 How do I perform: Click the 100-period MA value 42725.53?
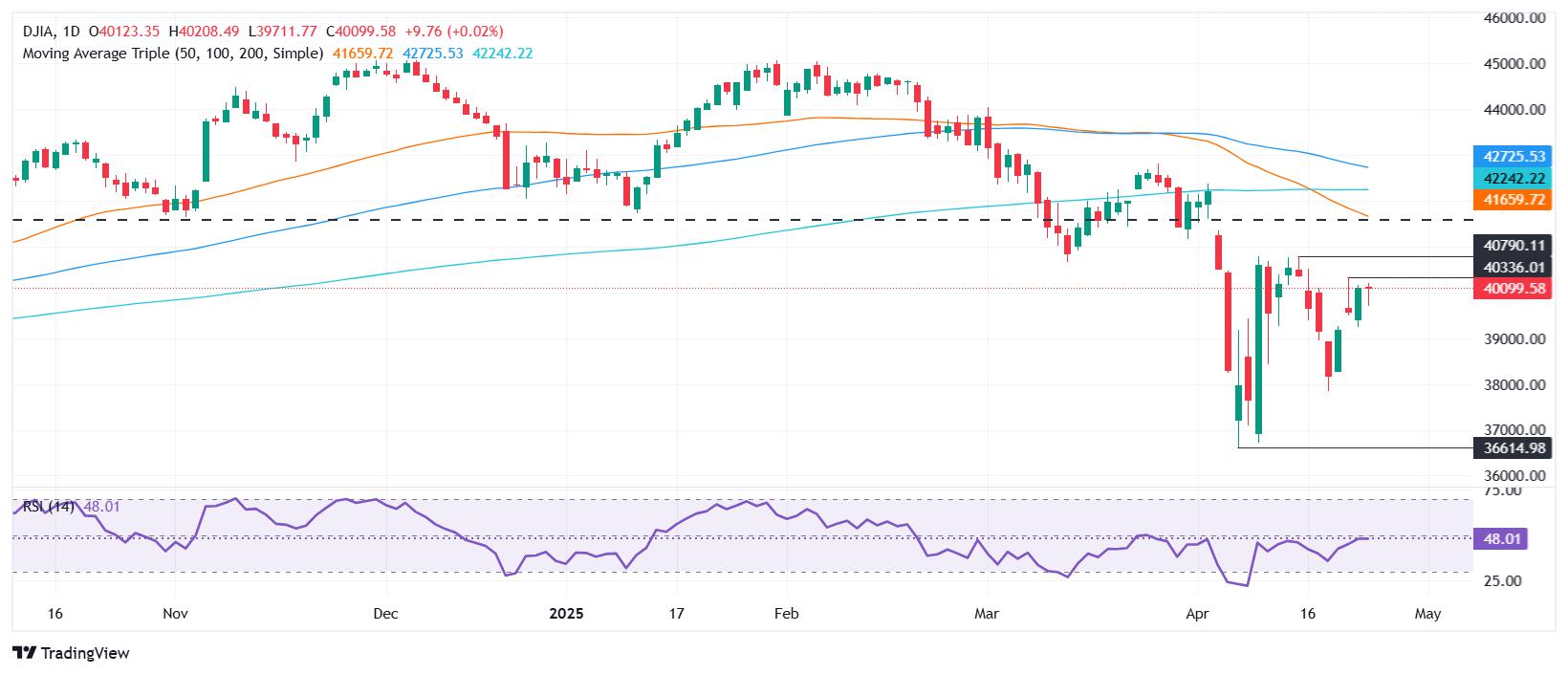433,54
